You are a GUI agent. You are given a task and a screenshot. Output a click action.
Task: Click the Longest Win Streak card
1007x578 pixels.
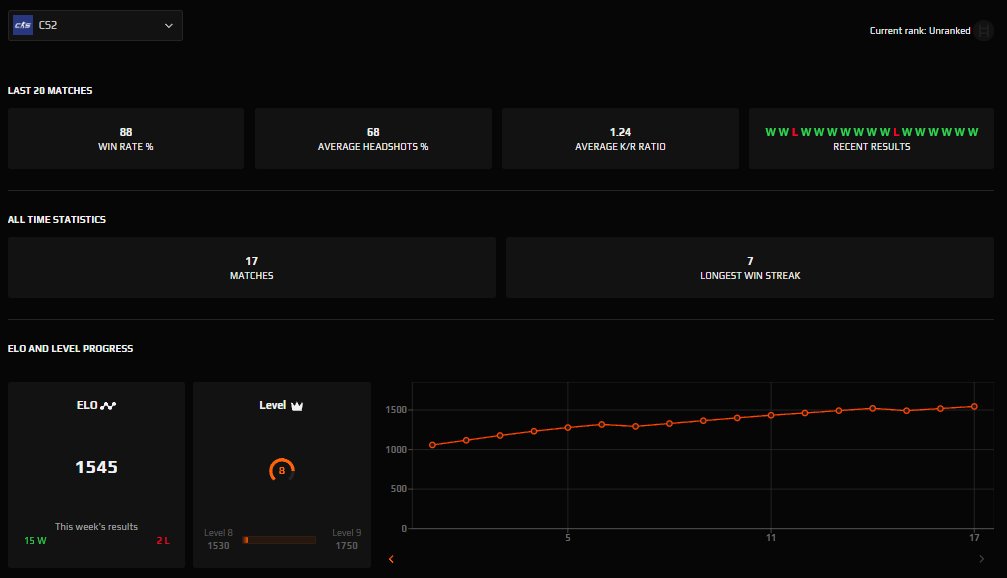point(750,267)
